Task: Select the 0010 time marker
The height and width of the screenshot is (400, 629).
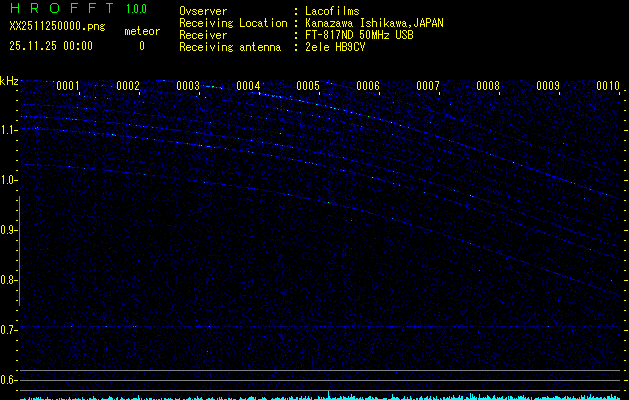Action: click(x=608, y=86)
